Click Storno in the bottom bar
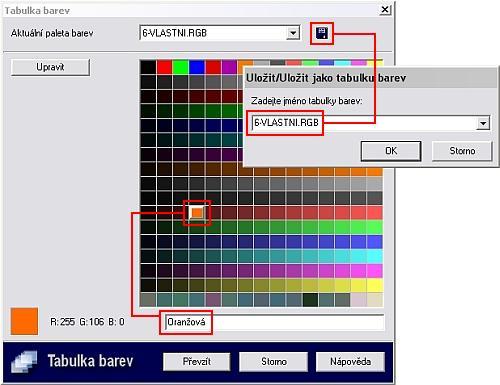The width and height of the screenshot is (500, 385). 274,362
